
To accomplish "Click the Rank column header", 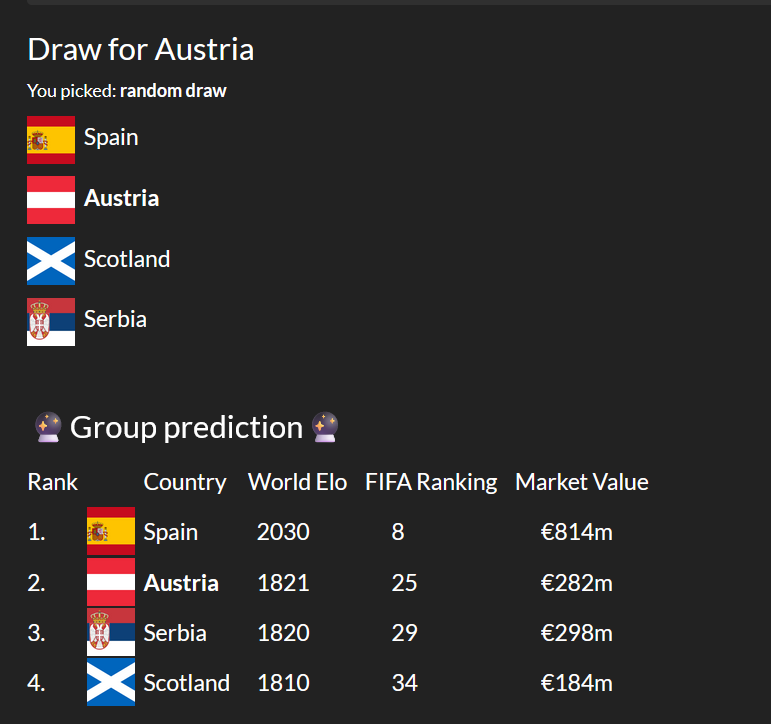I will [x=53, y=482].
